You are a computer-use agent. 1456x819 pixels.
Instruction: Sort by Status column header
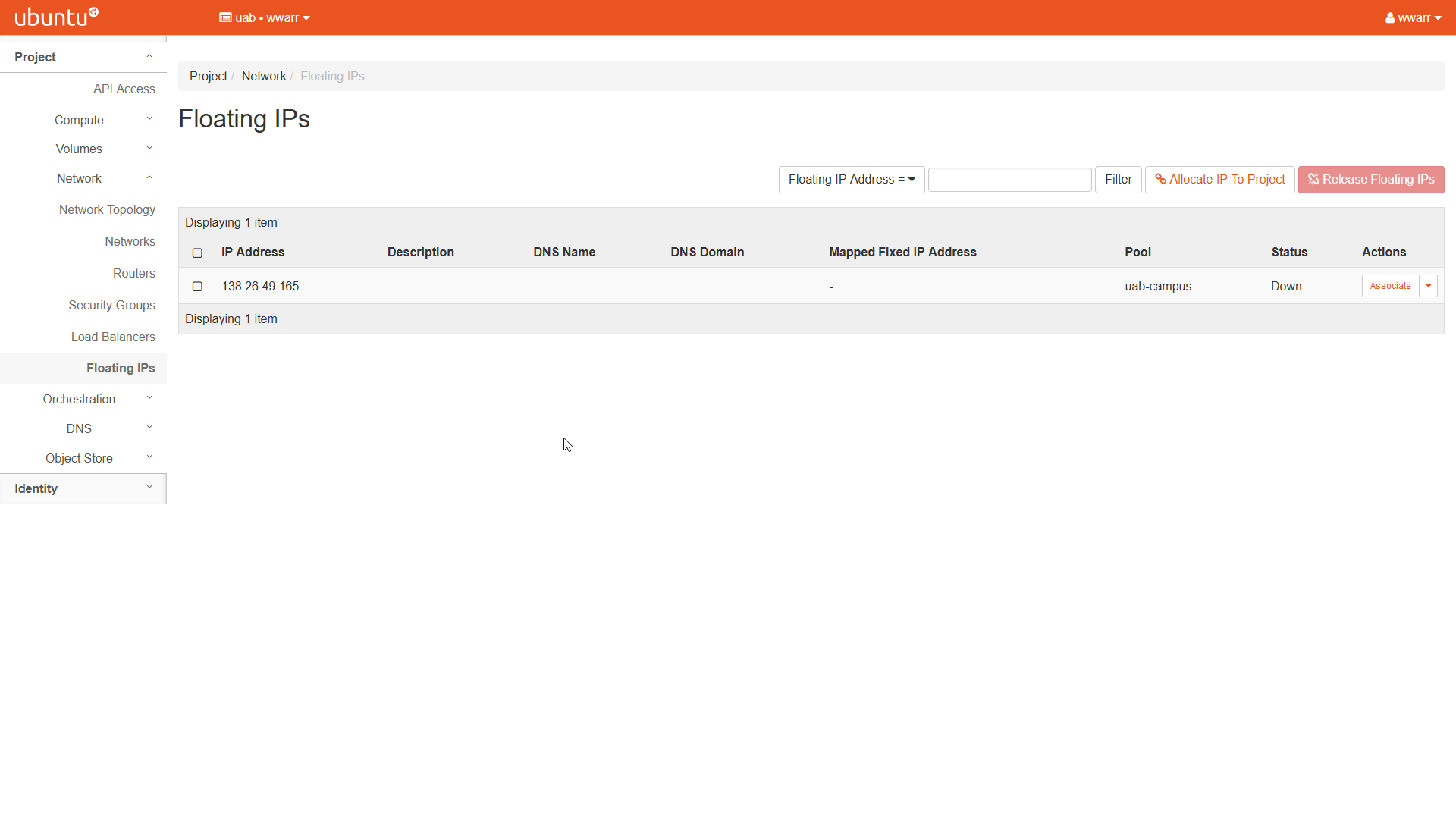[x=1289, y=252]
